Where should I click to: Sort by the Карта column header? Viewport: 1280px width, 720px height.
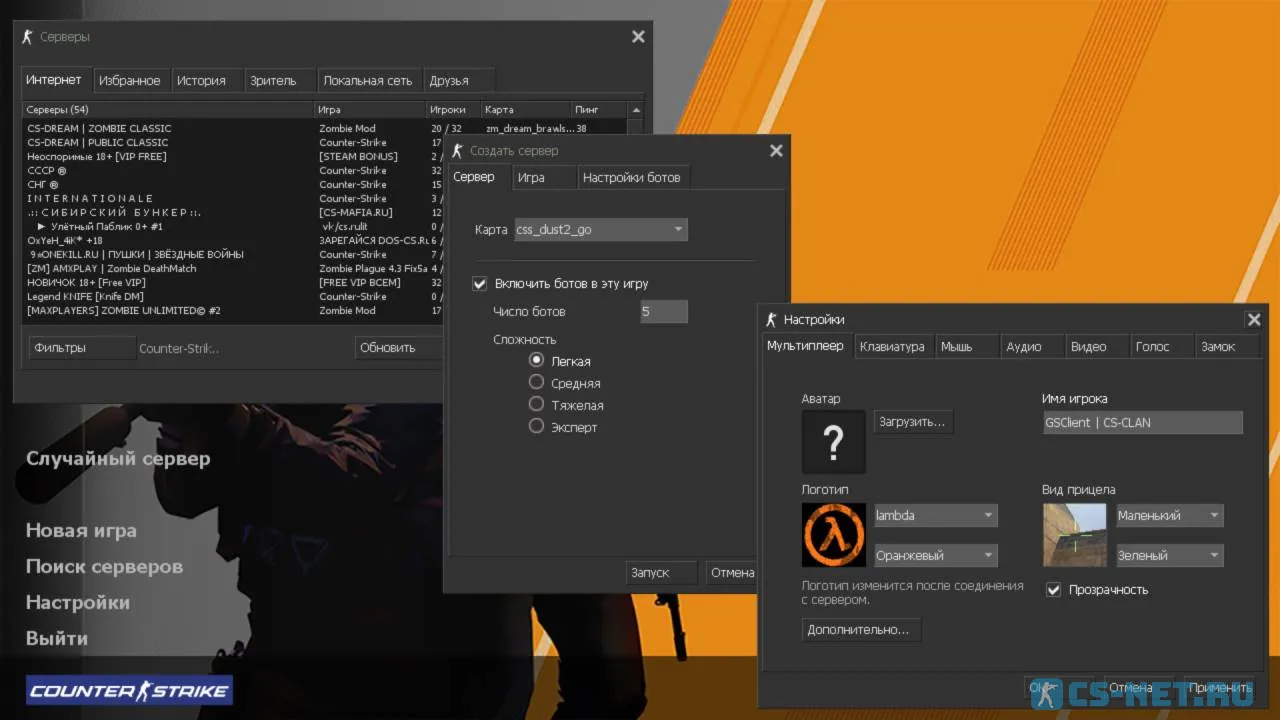pos(526,110)
